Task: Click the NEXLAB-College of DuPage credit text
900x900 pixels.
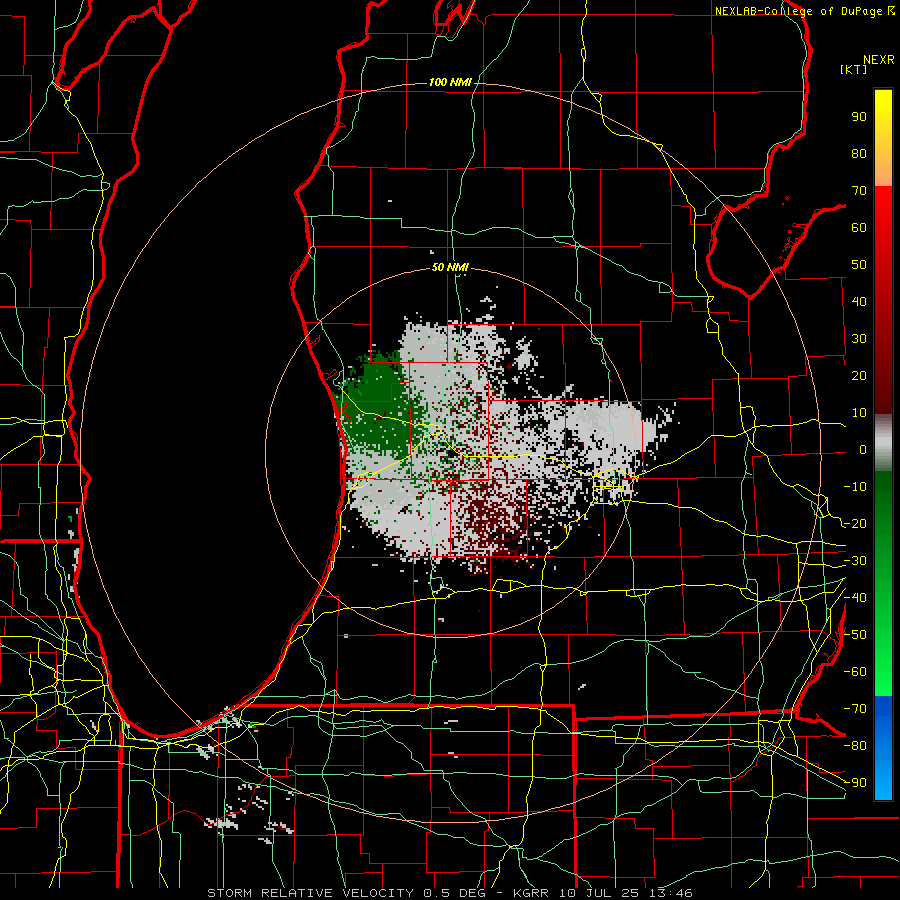Action: [x=799, y=11]
